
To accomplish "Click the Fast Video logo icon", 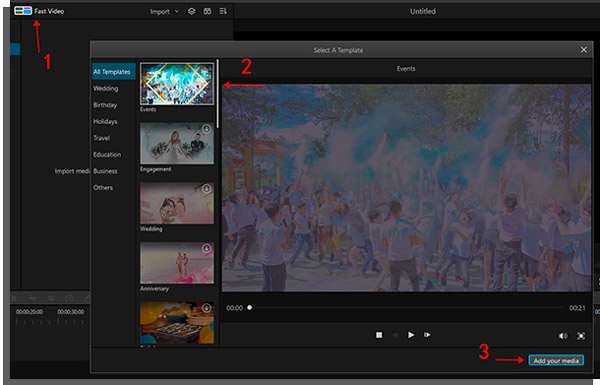I will point(23,11).
